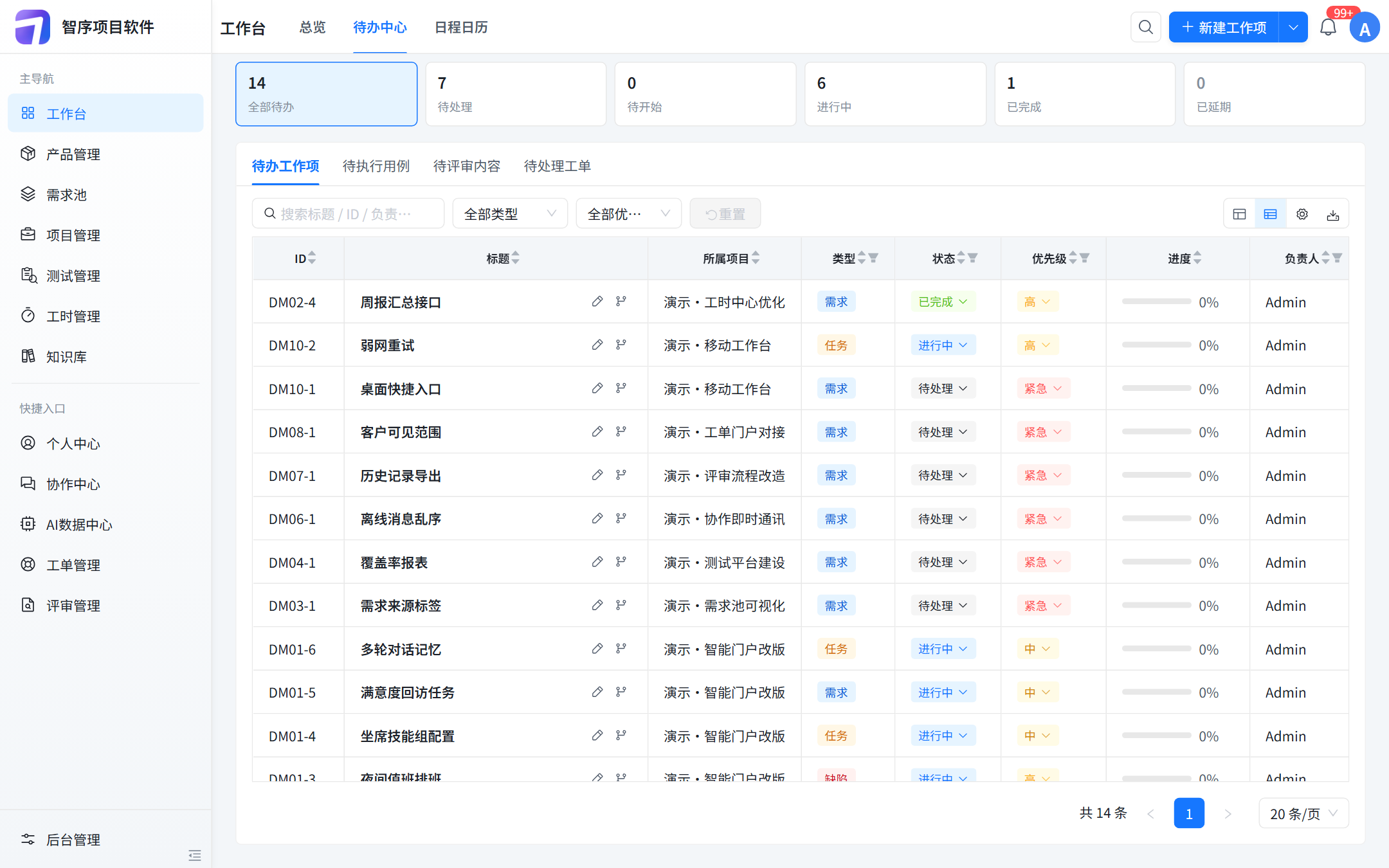
Task: Open 待处理工单 tab
Action: (x=558, y=166)
